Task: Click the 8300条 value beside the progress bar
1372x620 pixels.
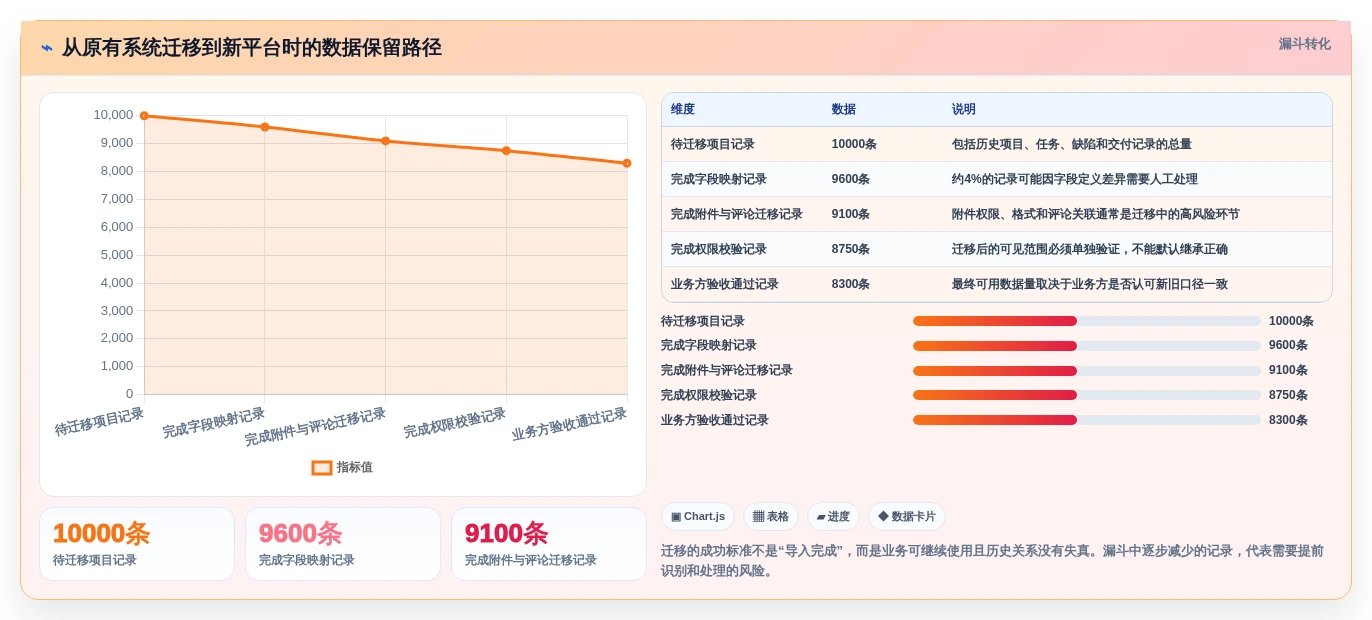Action: (x=1288, y=420)
